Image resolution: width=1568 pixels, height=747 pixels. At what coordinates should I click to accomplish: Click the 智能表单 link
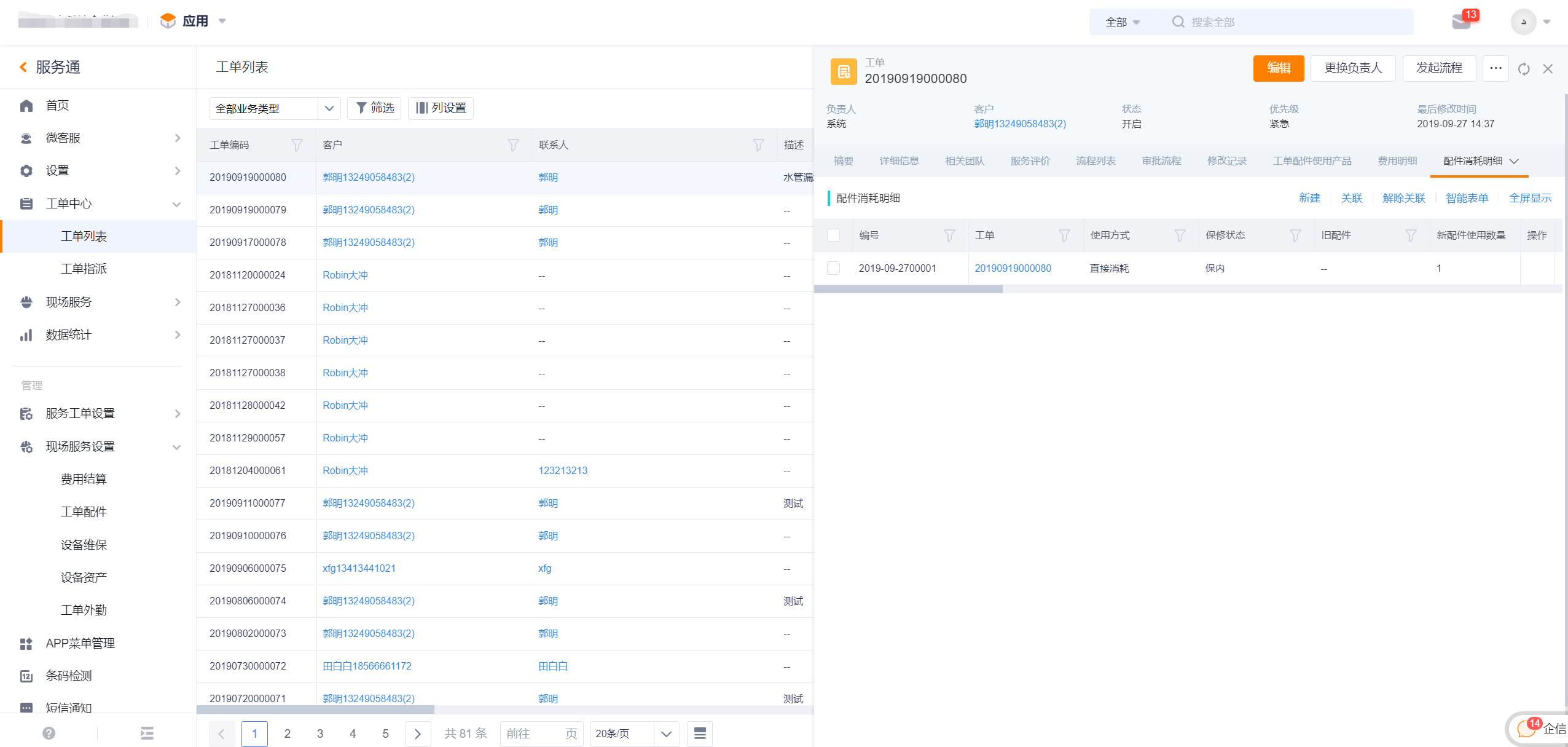click(x=1467, y=198)
